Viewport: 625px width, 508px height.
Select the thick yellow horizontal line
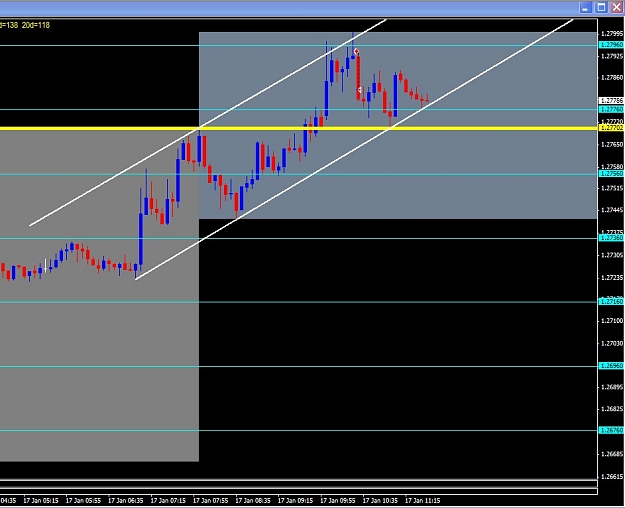pos(299,128)
